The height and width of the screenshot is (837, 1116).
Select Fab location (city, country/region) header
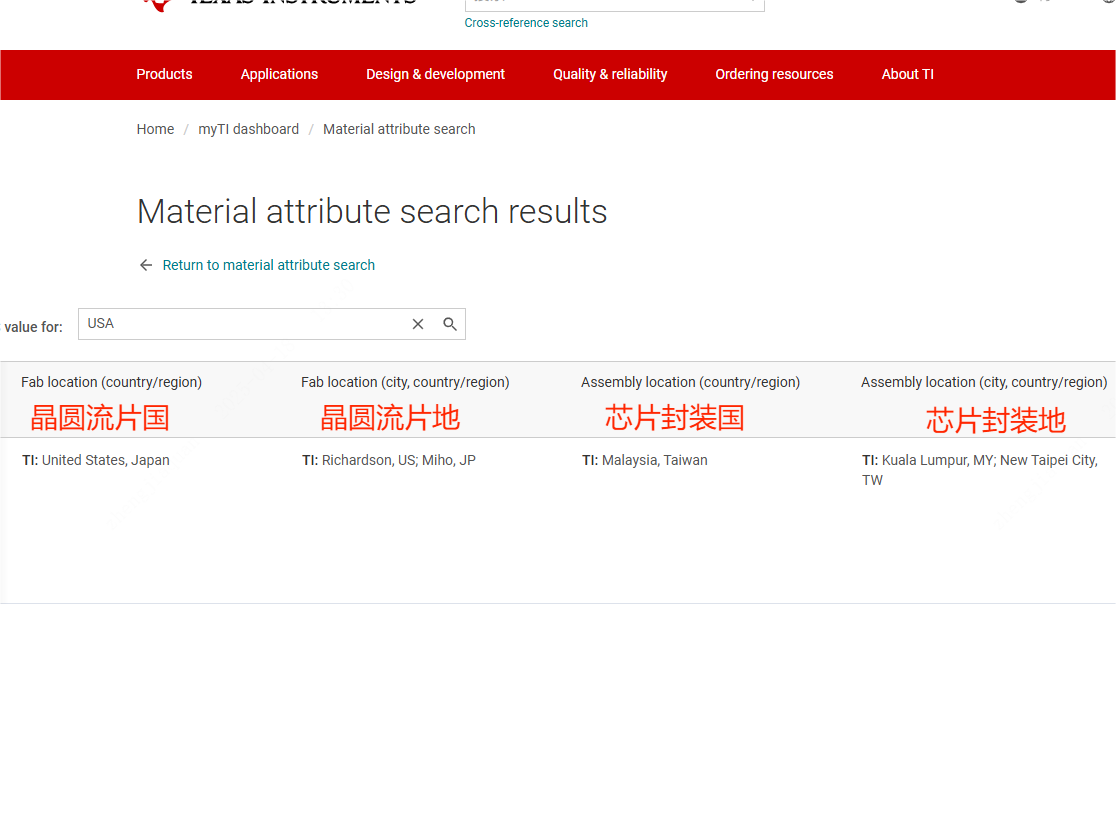point(405,382)
